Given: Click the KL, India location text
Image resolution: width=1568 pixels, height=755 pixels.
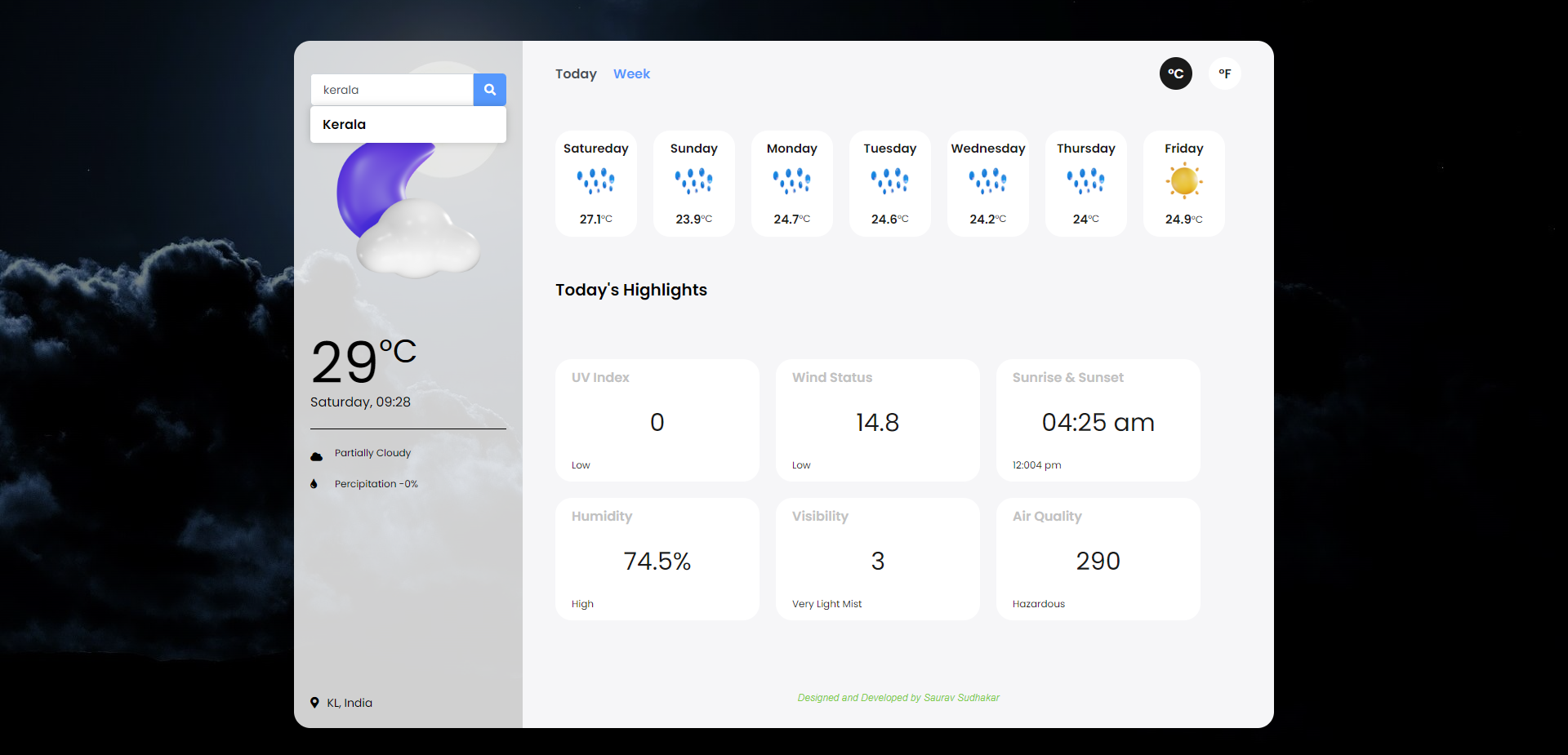Looking at the screenshot, I should pos(350,703).
